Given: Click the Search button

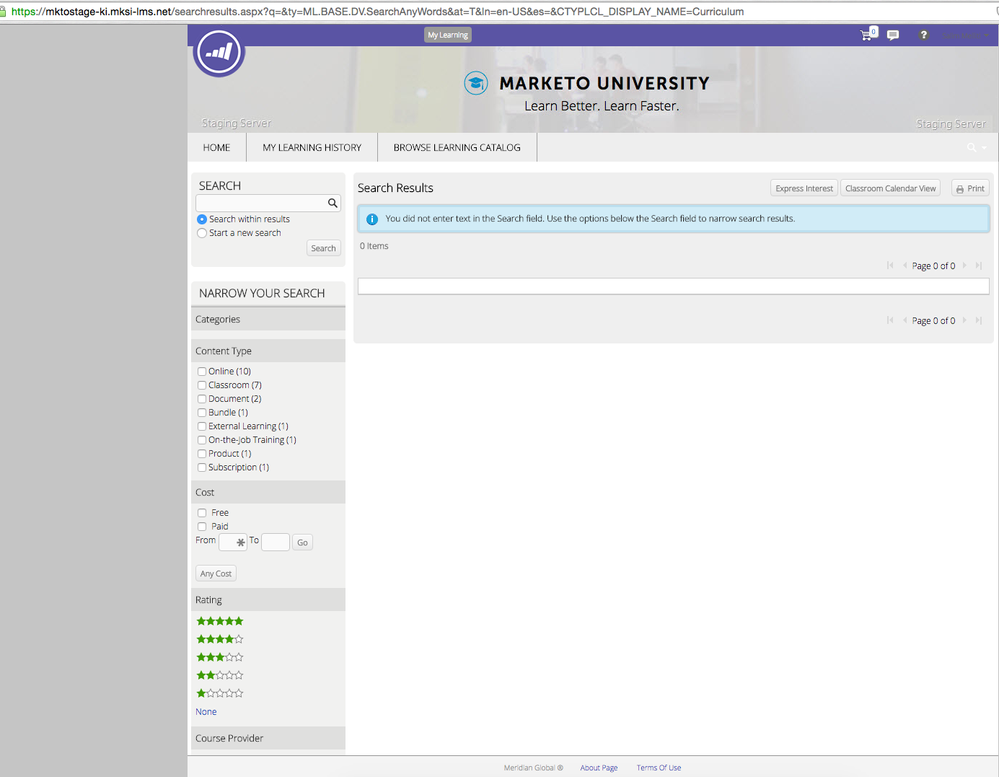Looking at the screenshot, I should [x=324, y=248].
